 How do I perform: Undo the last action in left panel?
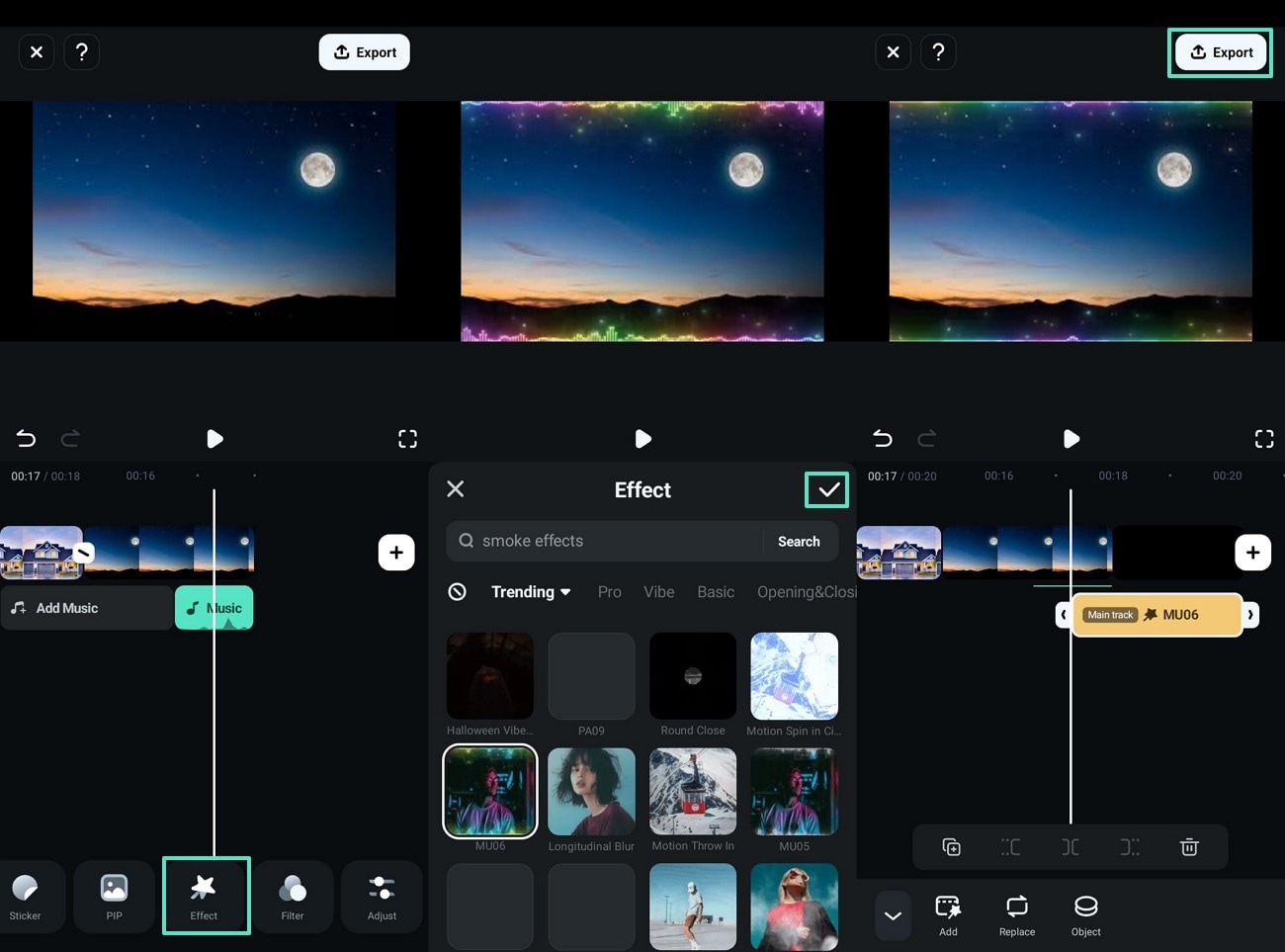click(x=26, y=438)
